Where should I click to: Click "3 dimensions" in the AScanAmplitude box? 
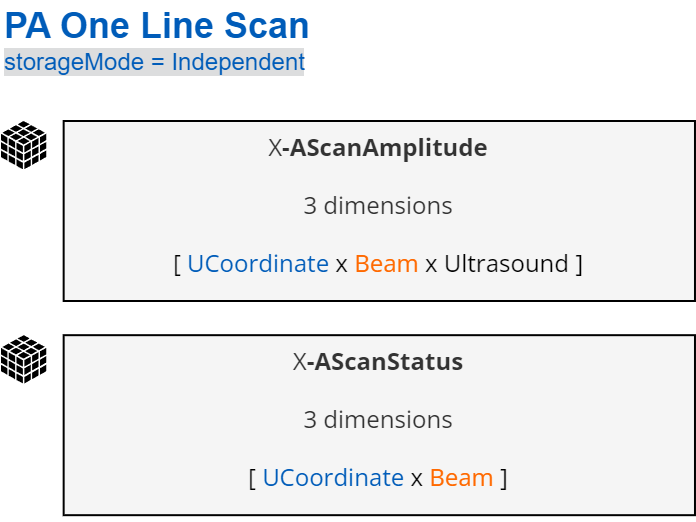click(378, 206)
